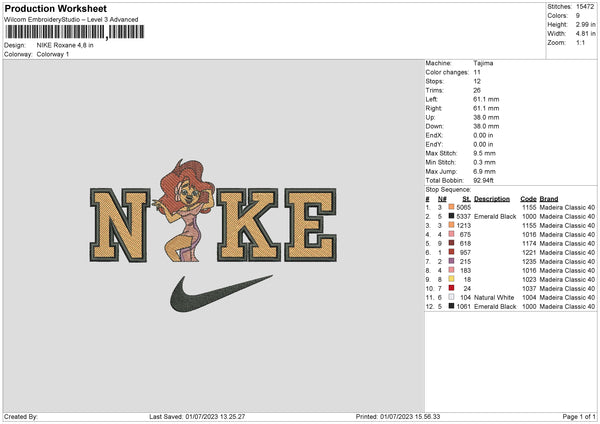Click the "Code" column header

[528, 199]
